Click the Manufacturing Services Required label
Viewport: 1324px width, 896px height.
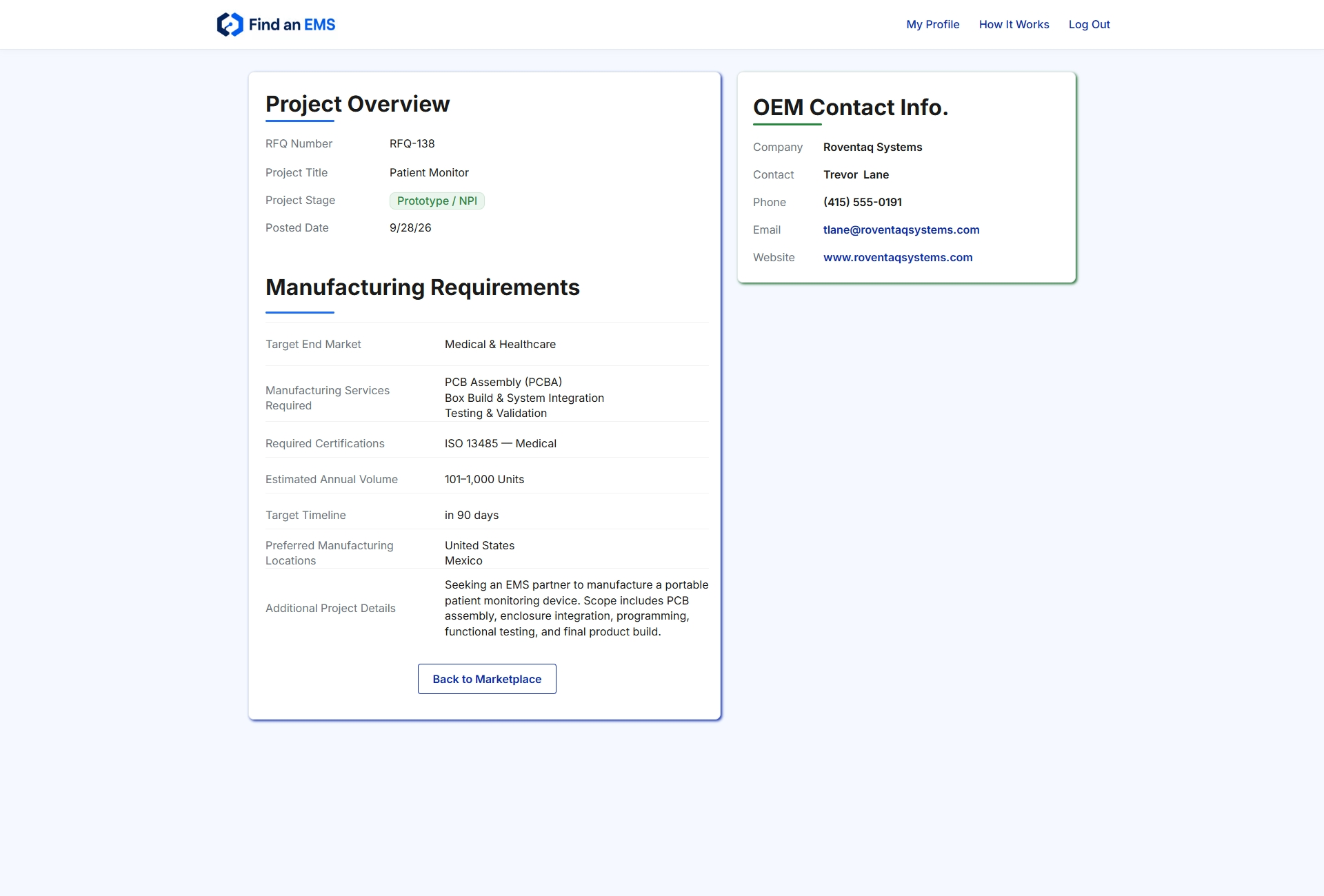pyautogui.click(x=328, y=398)
